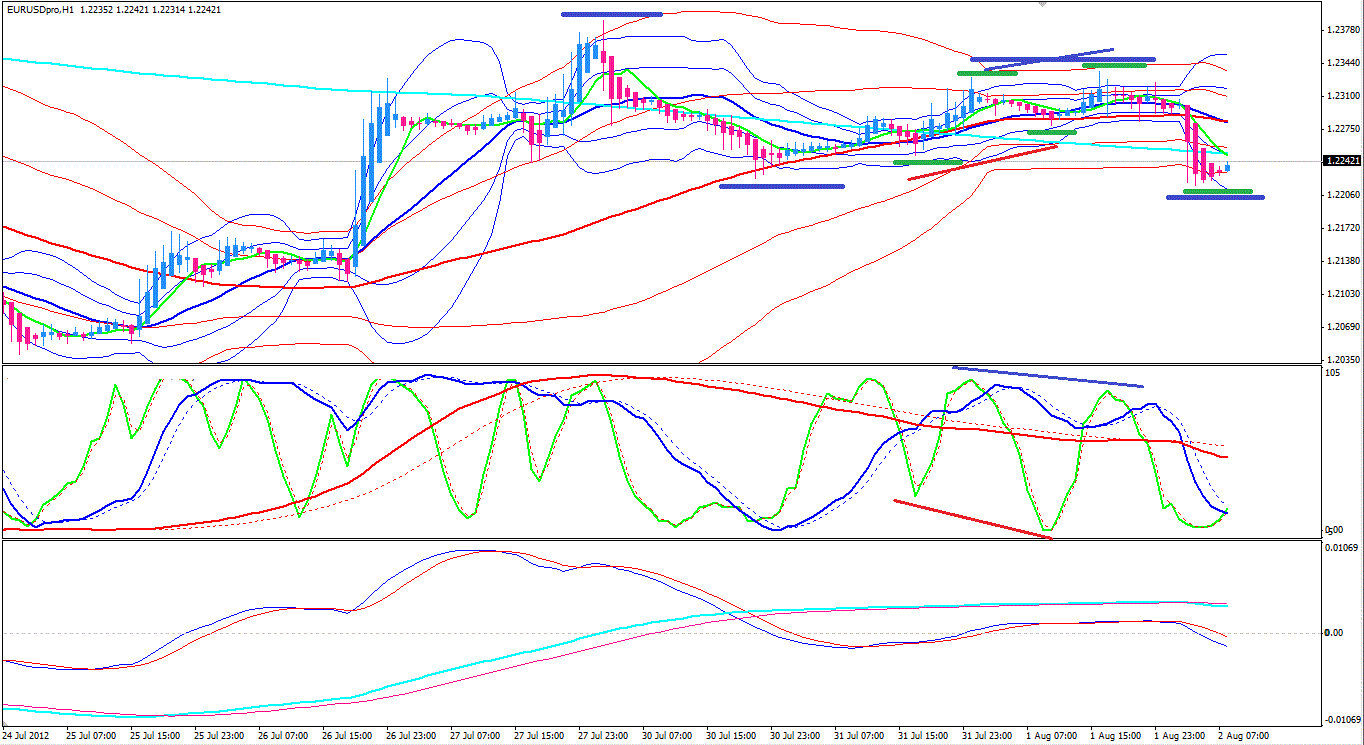Image resolution: width=1364 pixels, height=745 pixels.
Task: Click the EURUSDpro,H1 chart title label
Action: click(x=40, y=9)
